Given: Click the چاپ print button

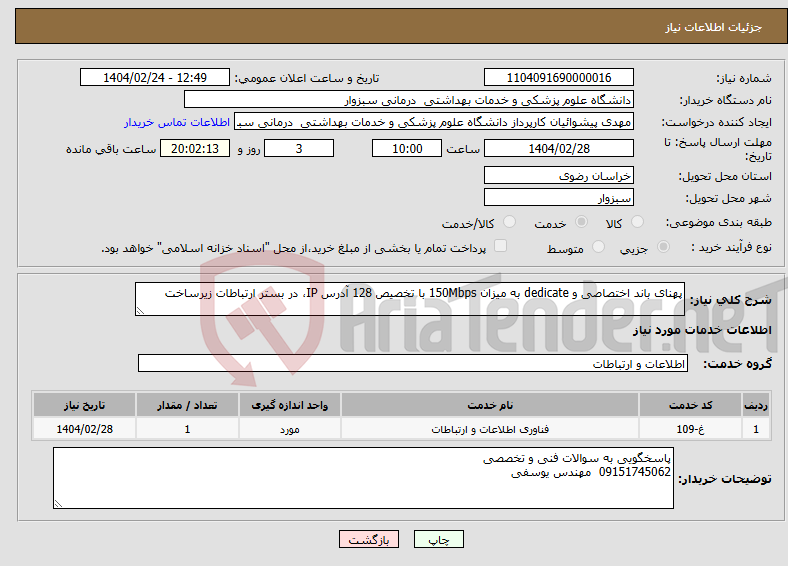Looking at the screenshot, I should pyautogui.click(x=439, y=539).
